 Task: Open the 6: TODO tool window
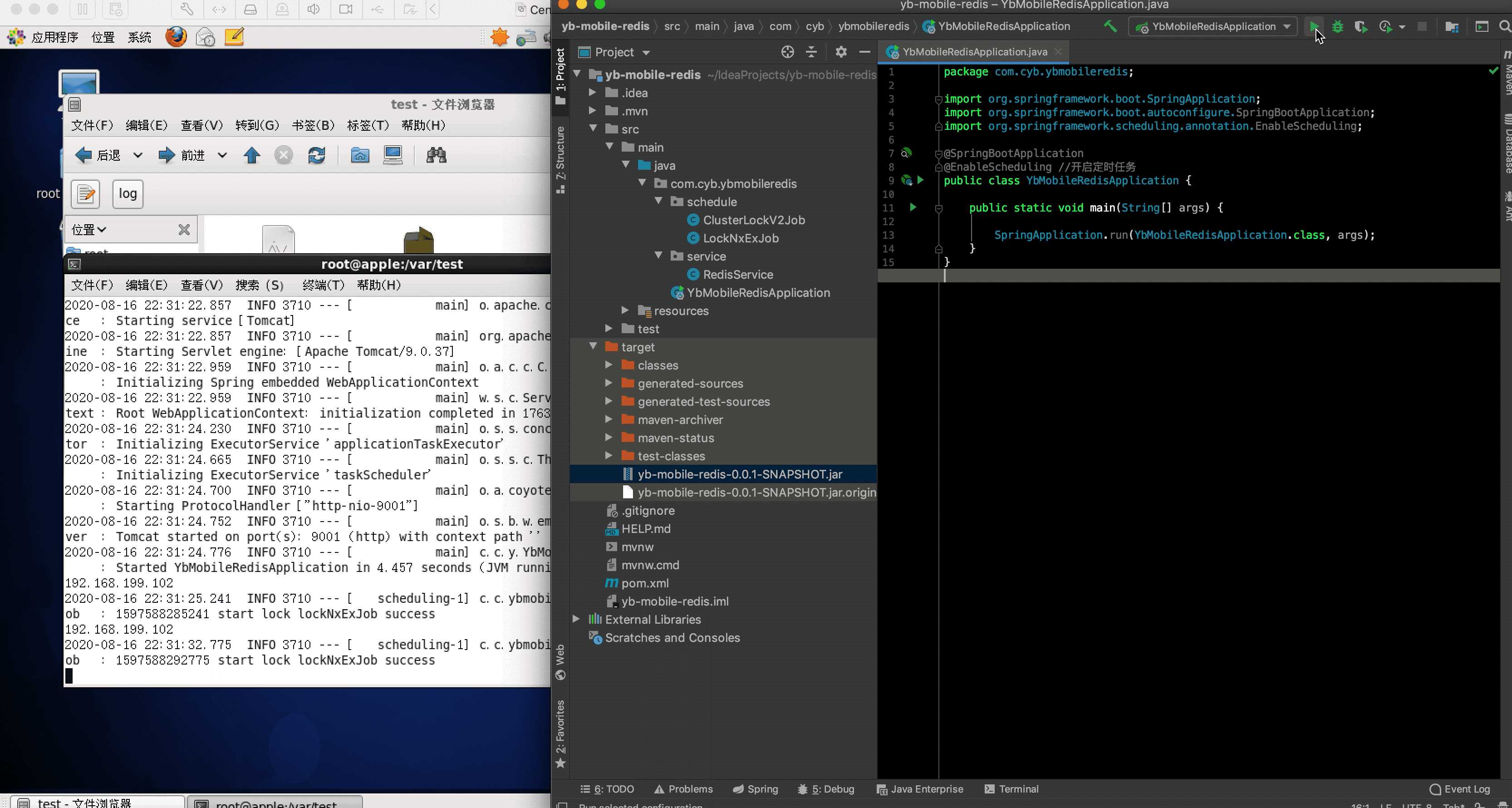[607, 788]
